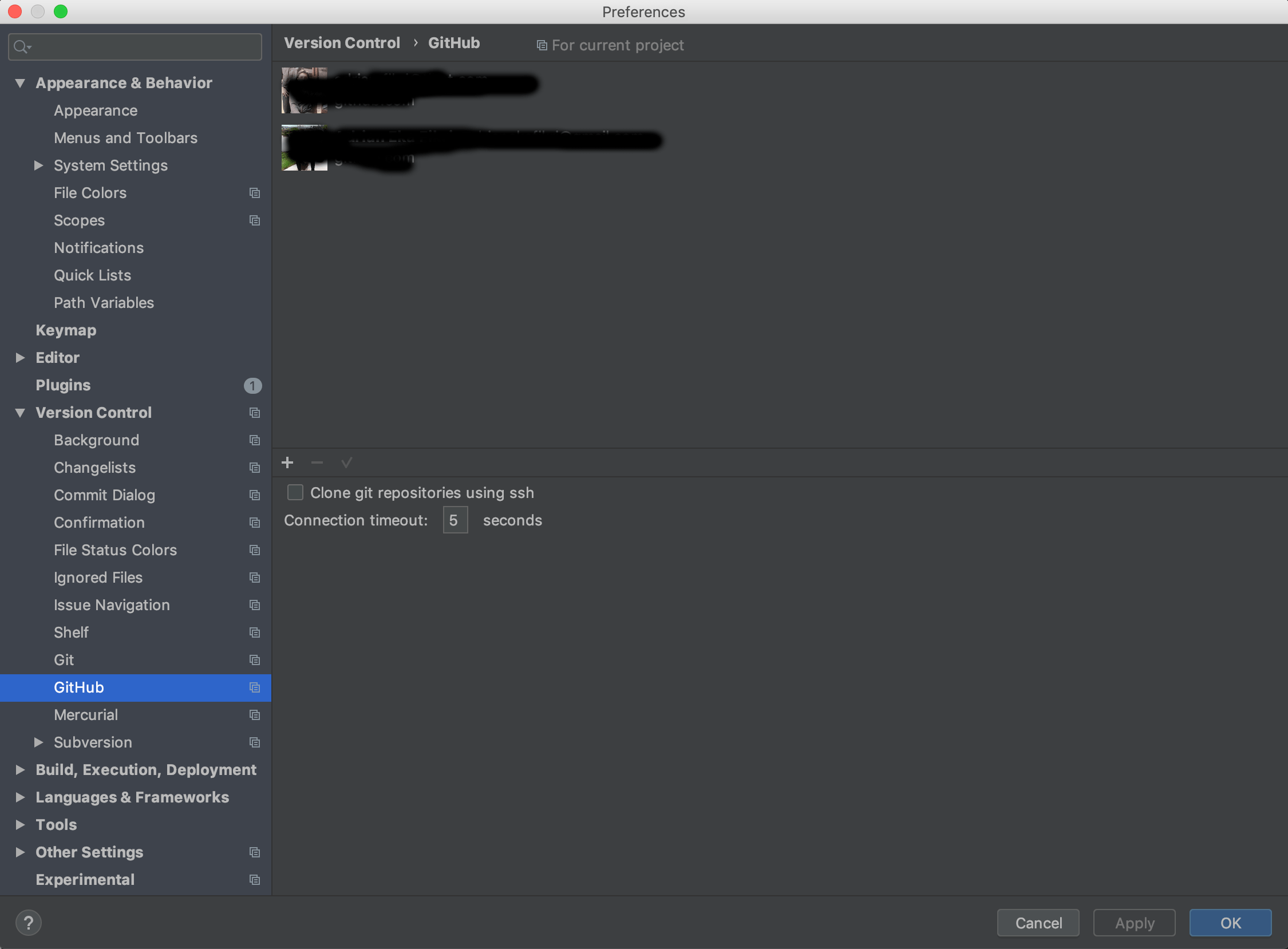The height and width of the screenshot is (949, 1288).
Task: Select Notifications in the settings tree
Action: [x=99, y=248]
